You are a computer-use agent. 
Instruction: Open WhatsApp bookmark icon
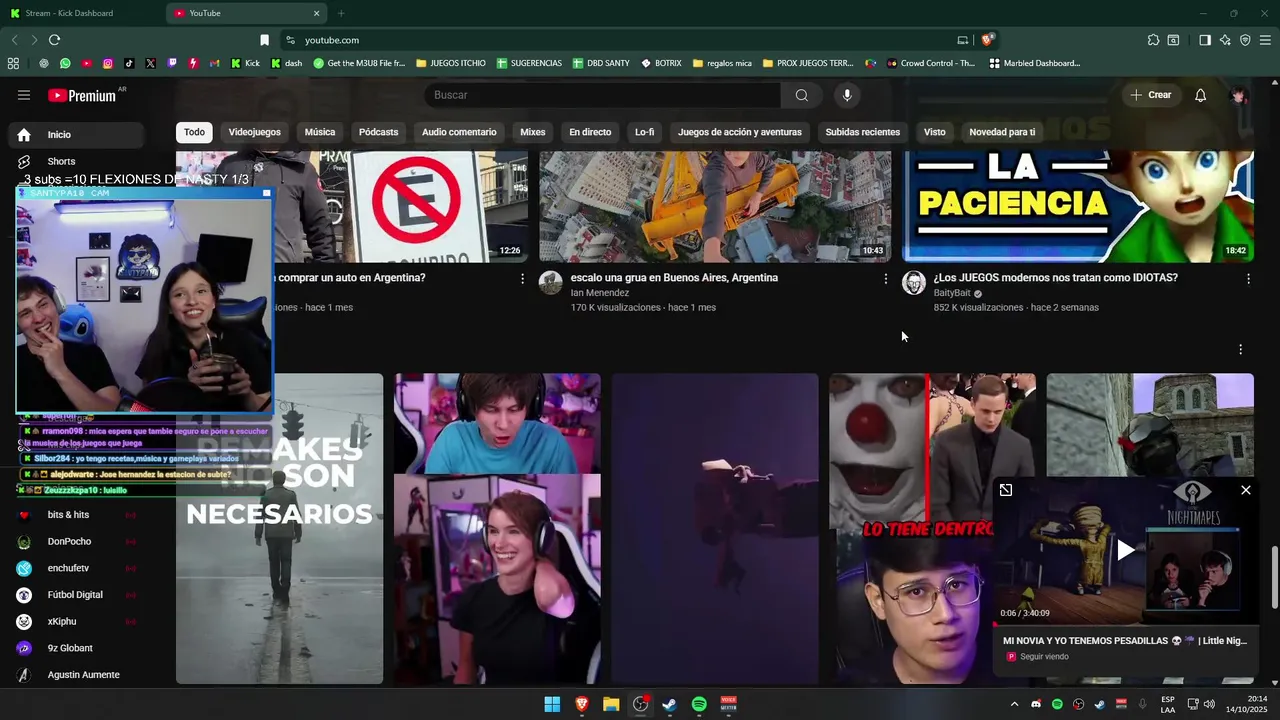[x=65, y=63]
